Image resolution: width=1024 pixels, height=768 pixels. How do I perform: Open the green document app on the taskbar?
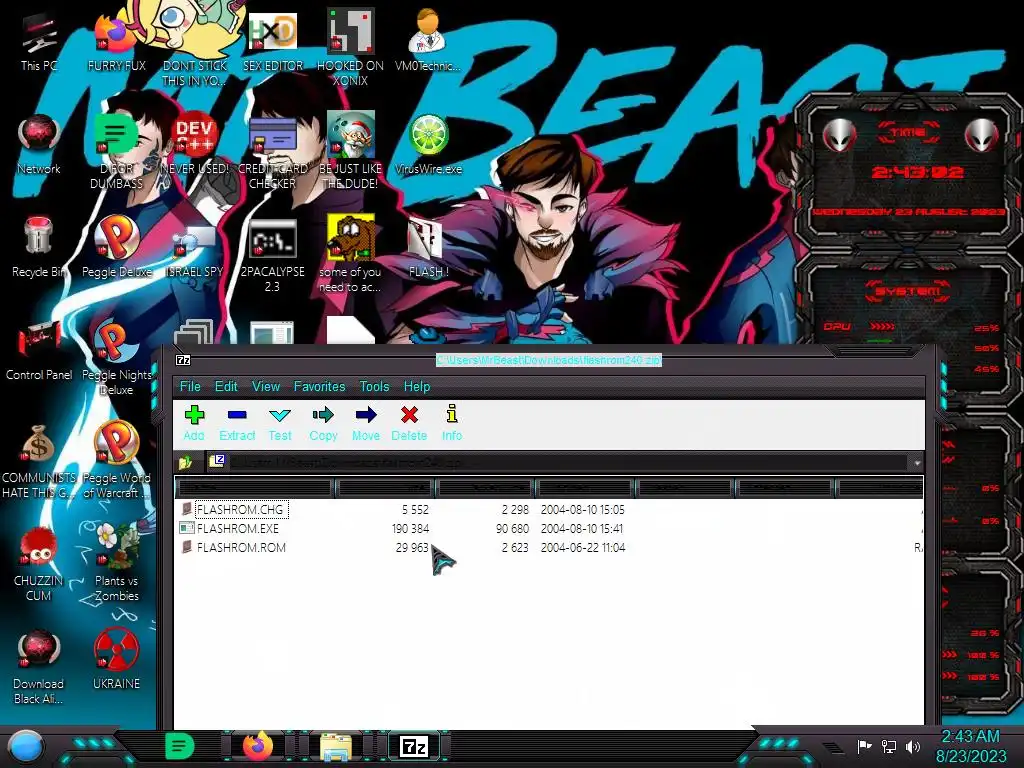[179, 746]
